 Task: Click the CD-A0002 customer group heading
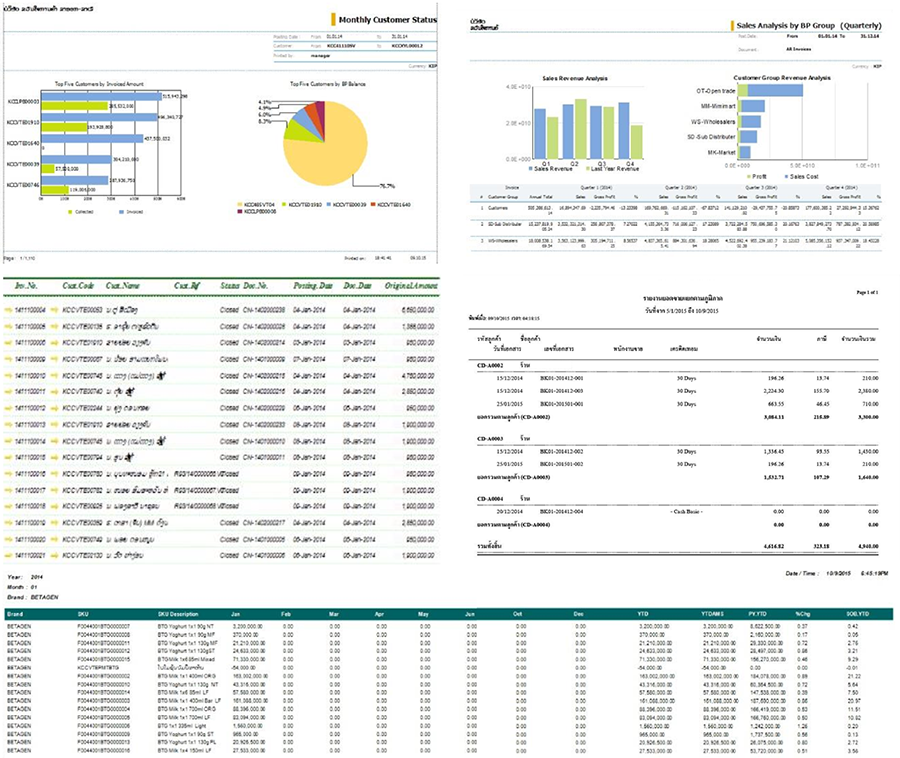[x=490, y=366]
